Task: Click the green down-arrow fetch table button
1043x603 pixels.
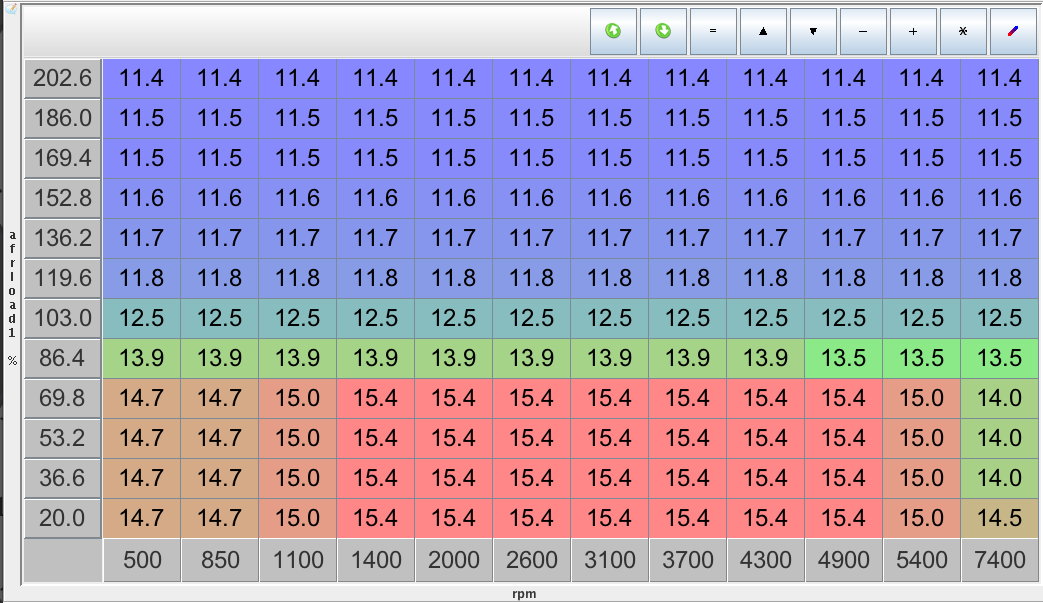Action: [x=663, y=31]
